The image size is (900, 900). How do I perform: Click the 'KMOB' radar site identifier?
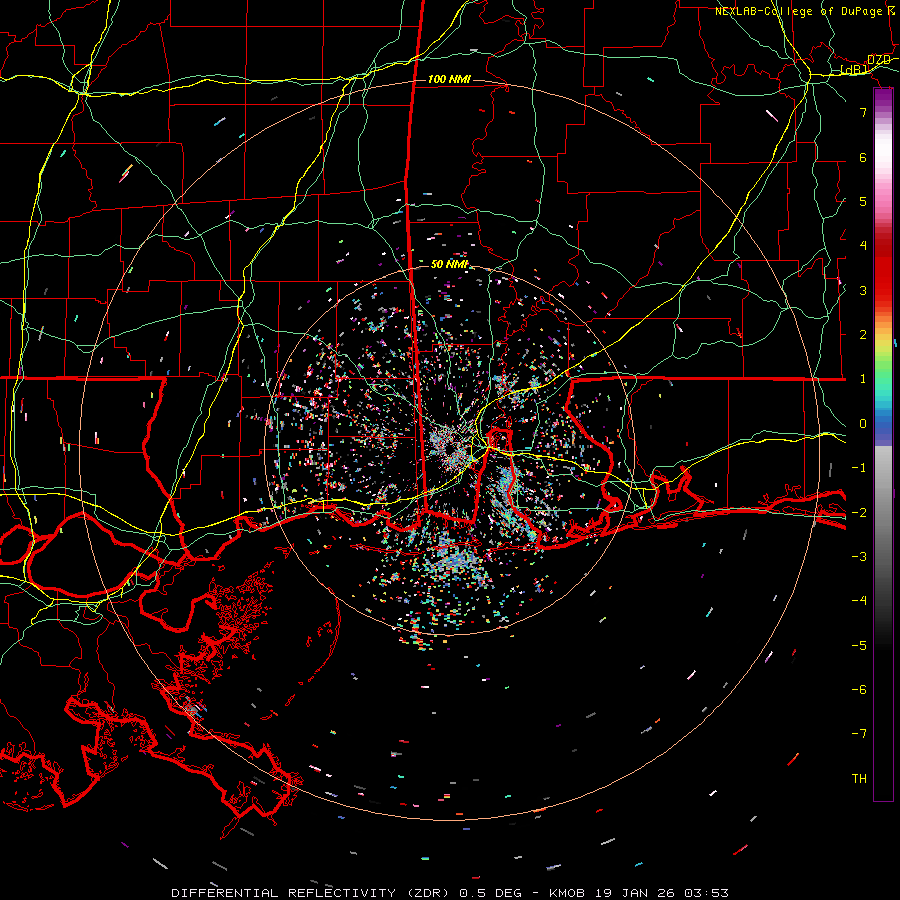coord(567,893)
